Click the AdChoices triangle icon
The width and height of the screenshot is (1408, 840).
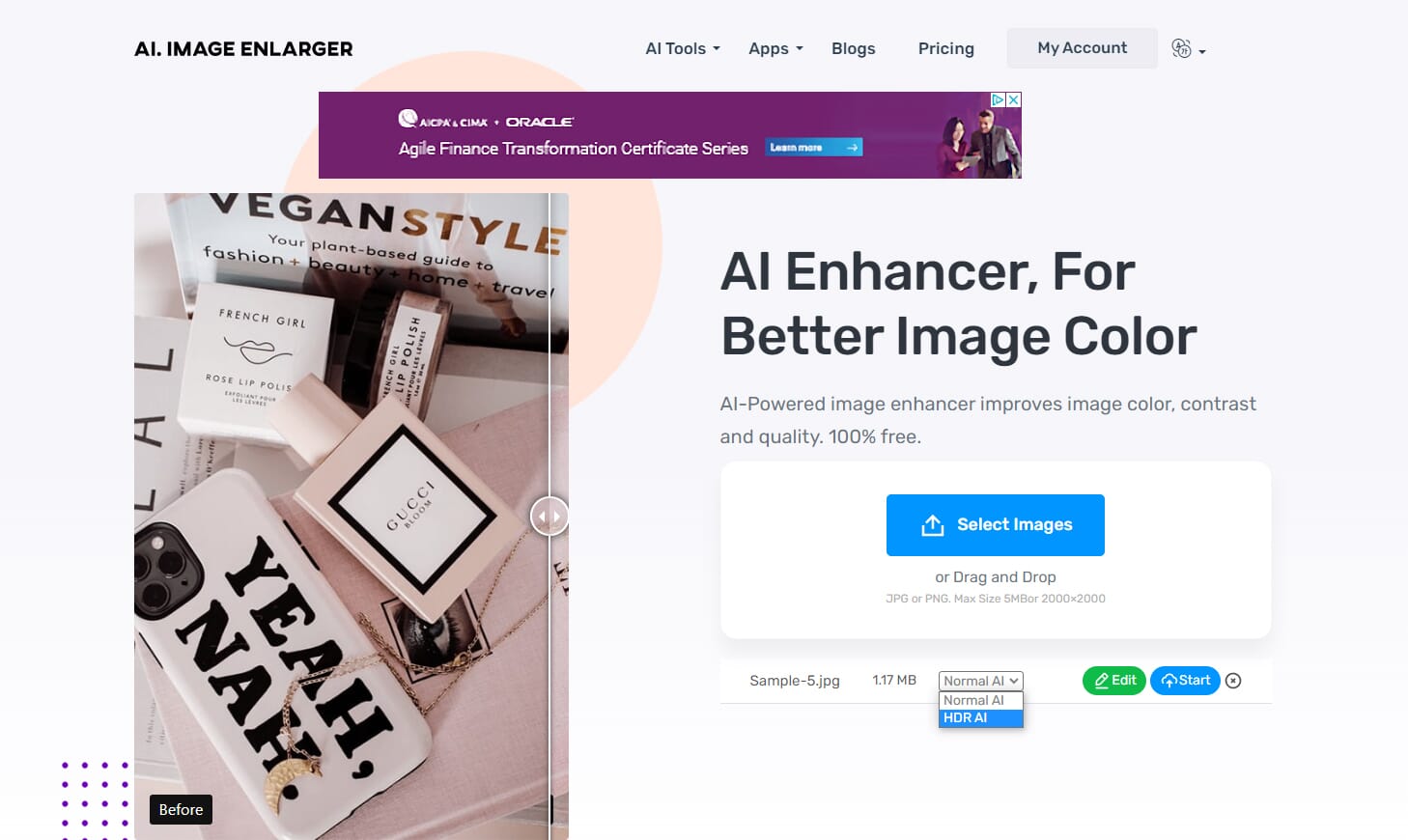click(999, 99)
